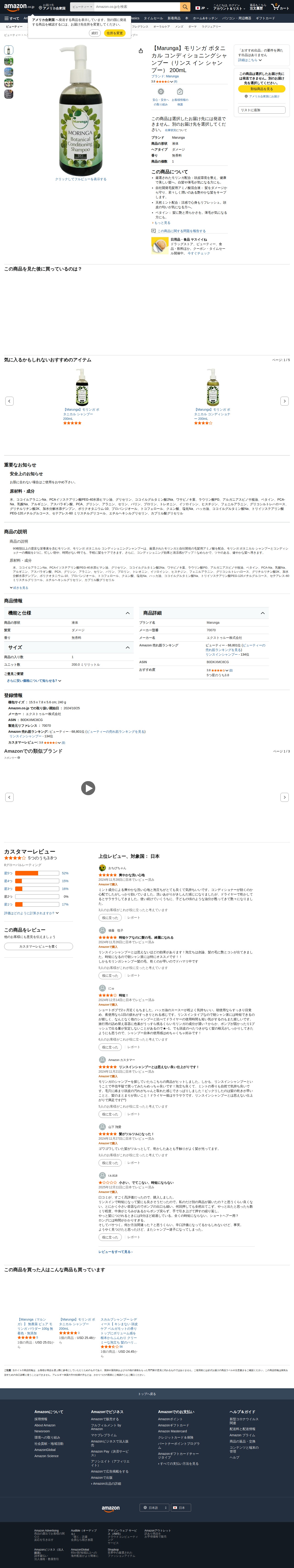This screenshot has width=294, height=1568.
Task: Open the shopping cart (カート)
Action: [280, 7]
